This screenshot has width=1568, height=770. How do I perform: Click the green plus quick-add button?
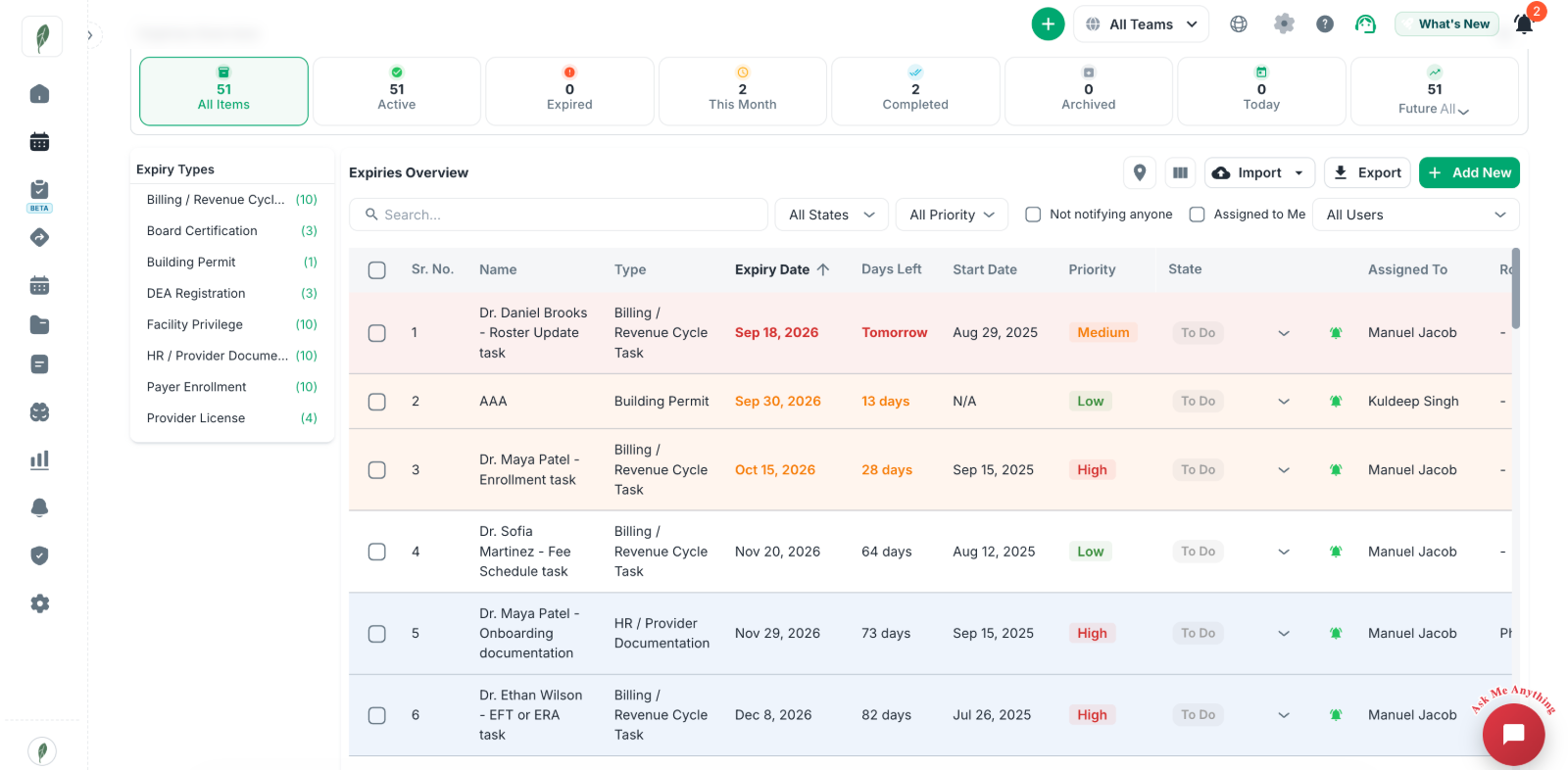1048,24
